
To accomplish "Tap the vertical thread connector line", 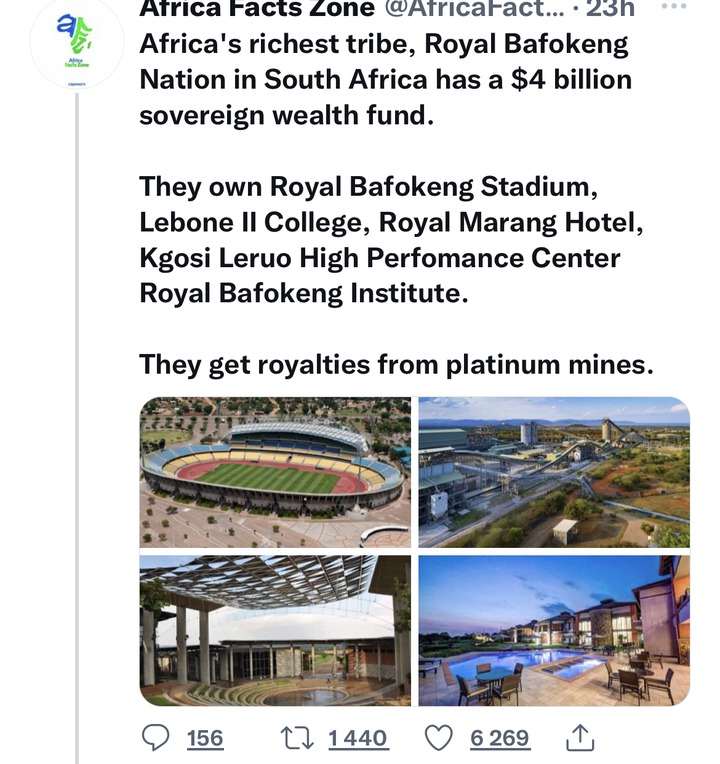I will [77, 429].
